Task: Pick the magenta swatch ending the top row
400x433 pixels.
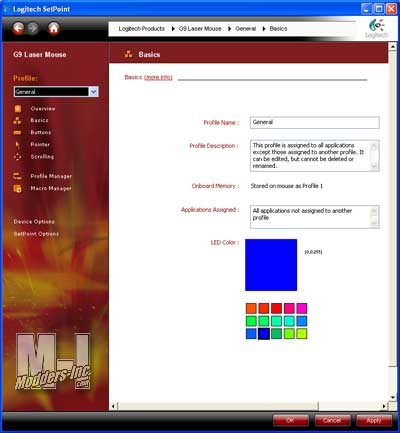Action: (302, 308)
